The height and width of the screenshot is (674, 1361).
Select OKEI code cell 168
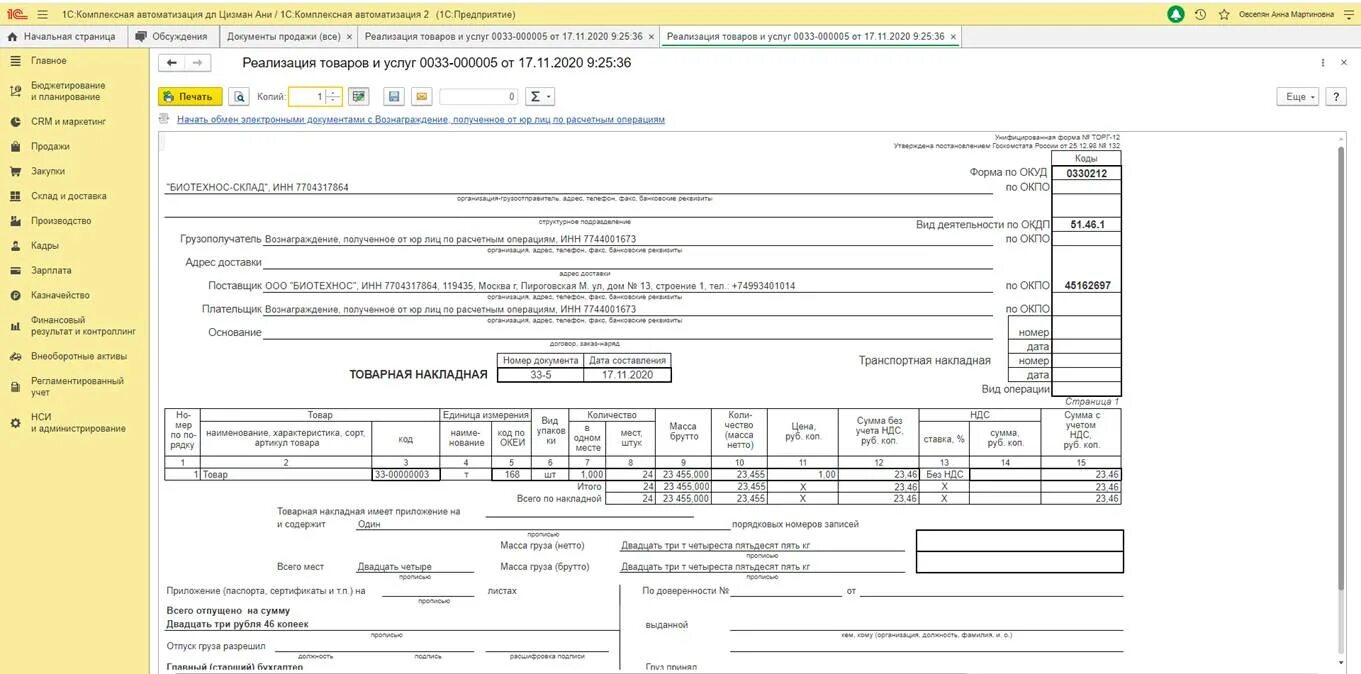click(511, 475)
